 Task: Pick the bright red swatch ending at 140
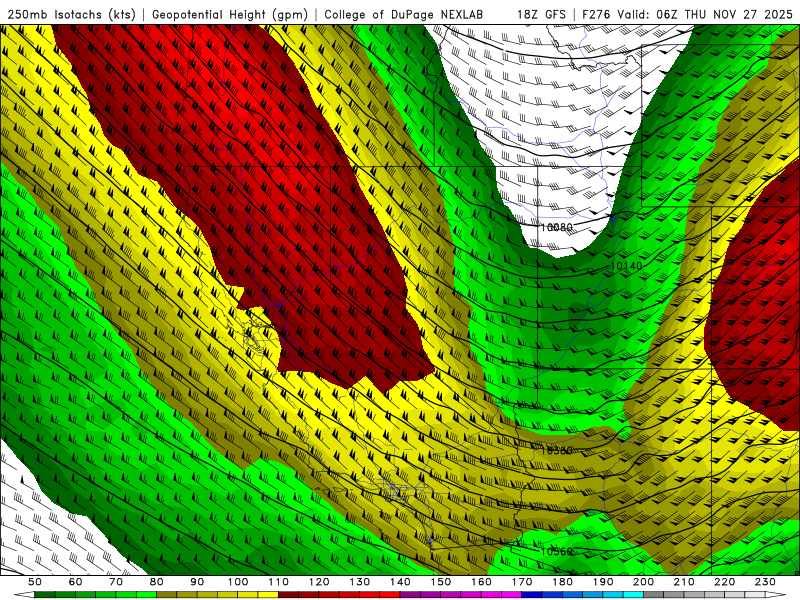pos(390,594)
